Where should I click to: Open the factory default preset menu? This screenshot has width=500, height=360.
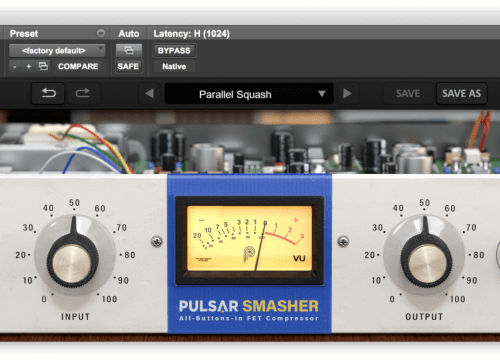[57, 51]
